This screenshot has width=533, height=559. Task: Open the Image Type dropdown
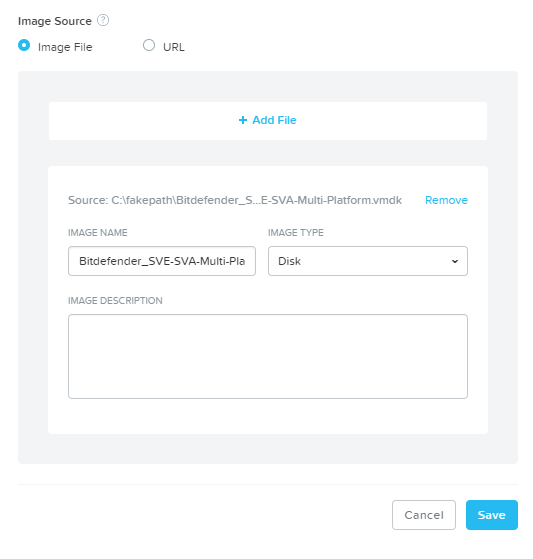click(368, 261)
